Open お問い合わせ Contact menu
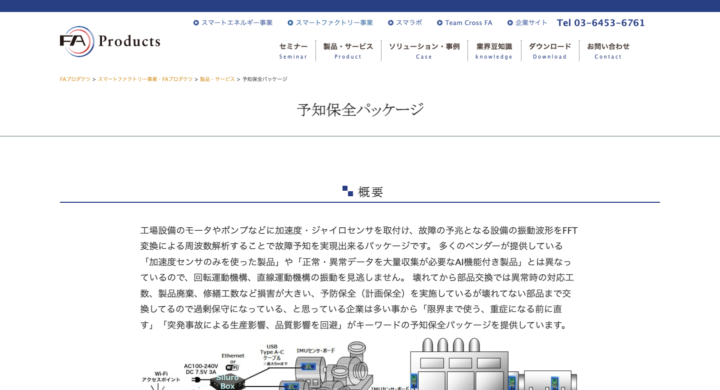 (x=608, y=51)
